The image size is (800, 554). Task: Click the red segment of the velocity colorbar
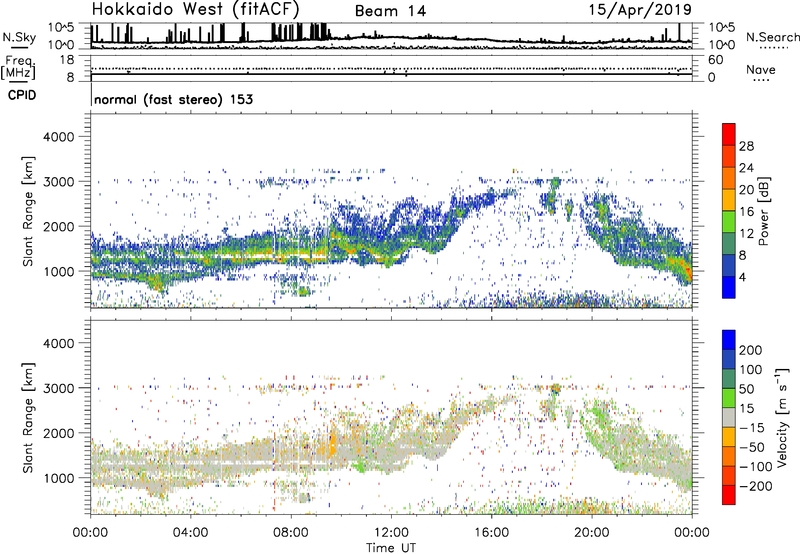pyautogui.click(x=729, y=495)
